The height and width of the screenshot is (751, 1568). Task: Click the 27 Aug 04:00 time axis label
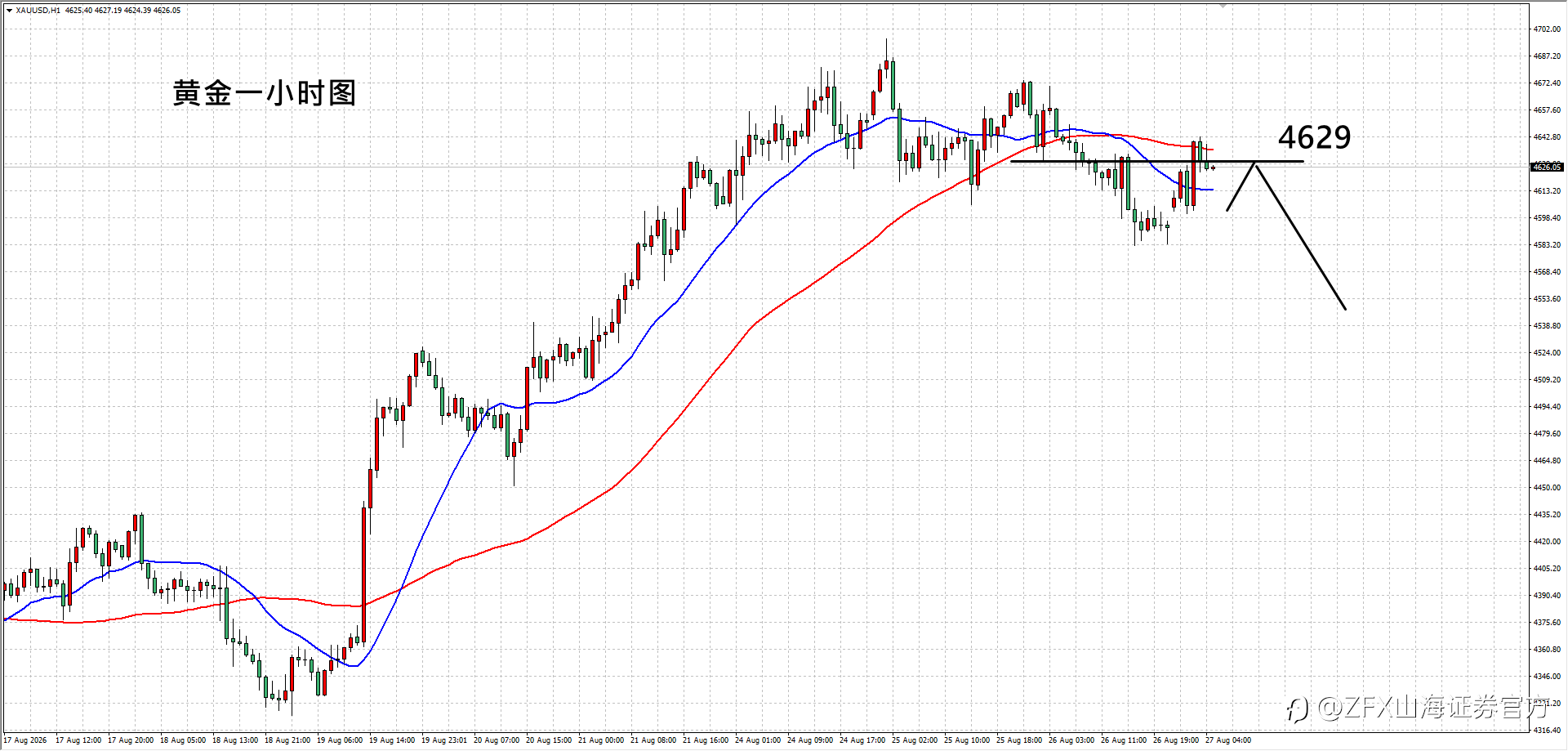click(x=1228, y=740)
